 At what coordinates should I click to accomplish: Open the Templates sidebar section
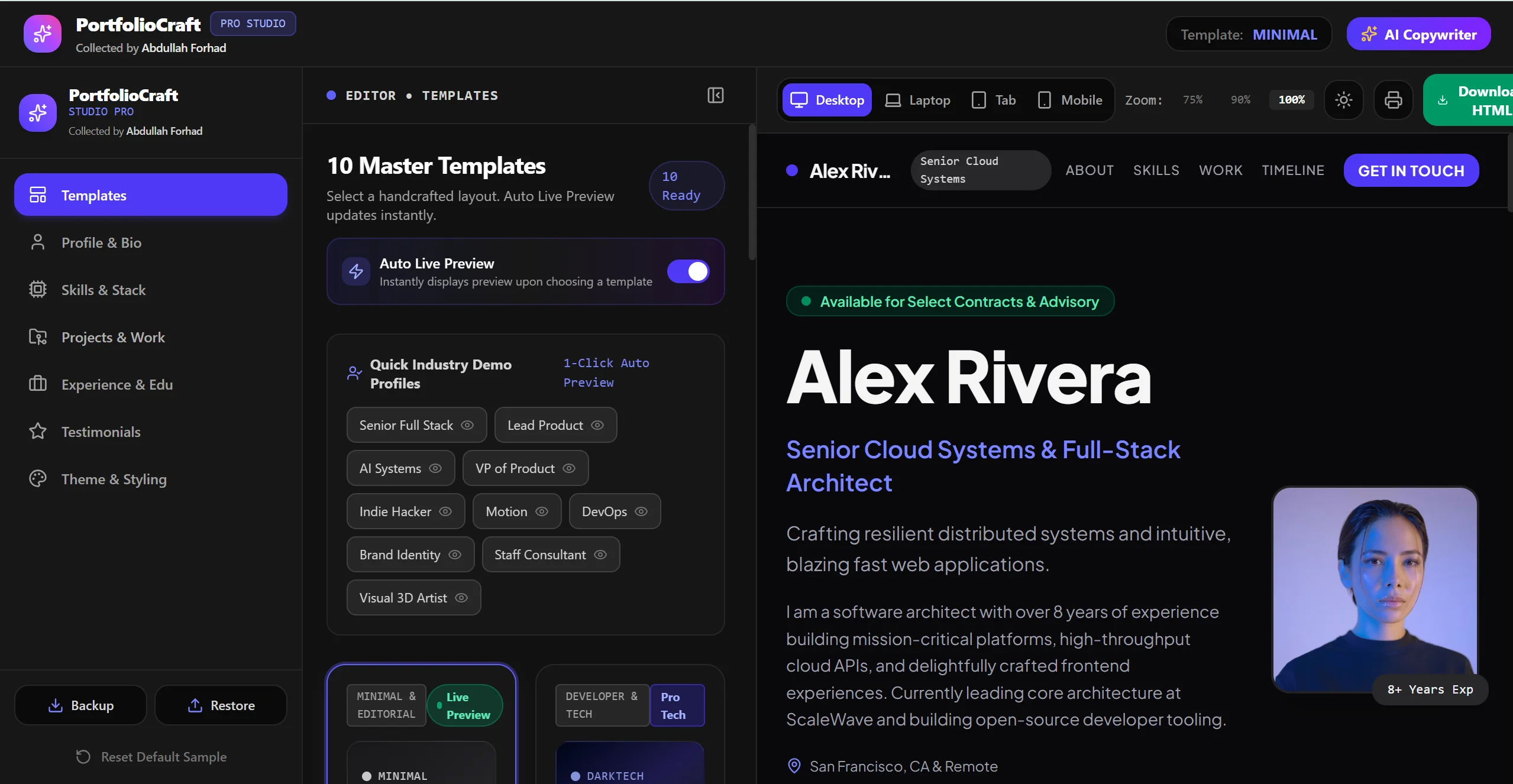click(x=150, y=195)
